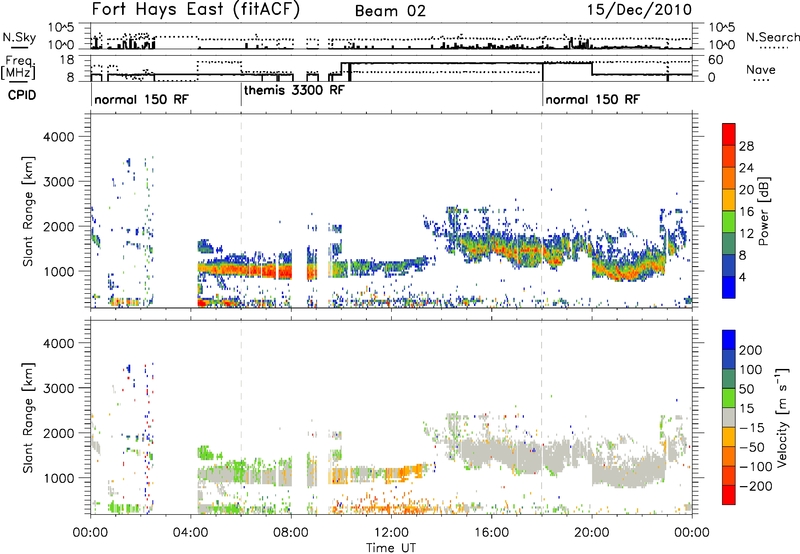800x554 pixels.
Task: Click the 'themis 3300 RF' CPID label
Action: [294, 91]
